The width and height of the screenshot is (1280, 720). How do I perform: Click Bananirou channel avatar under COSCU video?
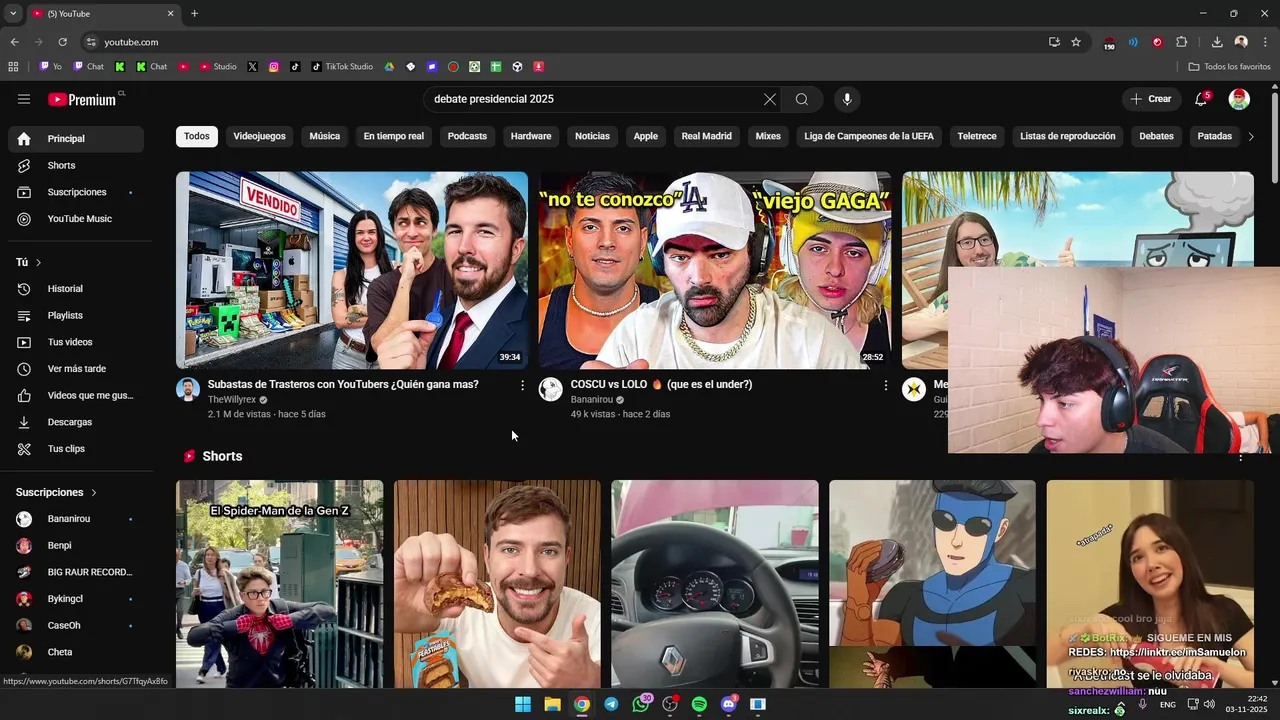[x=551, y=390]
